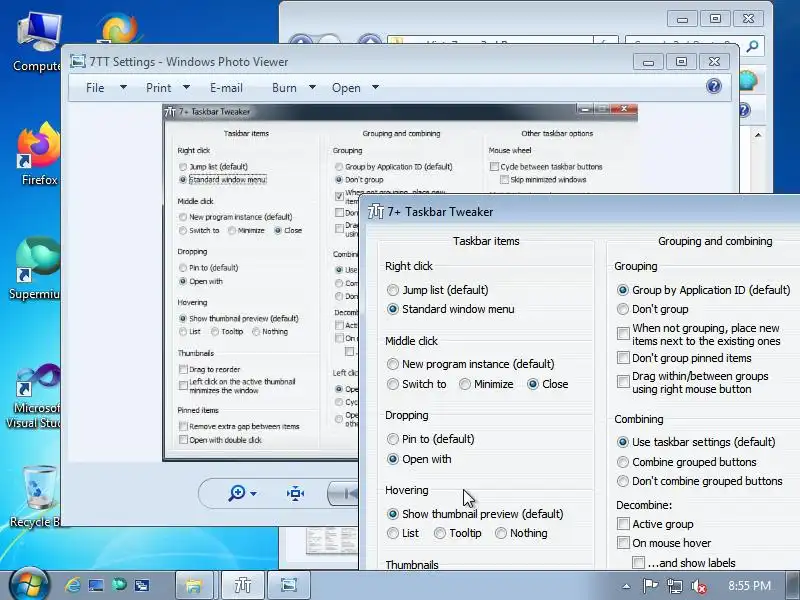Switch to Photo Viewer taskbar button
The image size is (800, 600).
[x=288, y=585]
